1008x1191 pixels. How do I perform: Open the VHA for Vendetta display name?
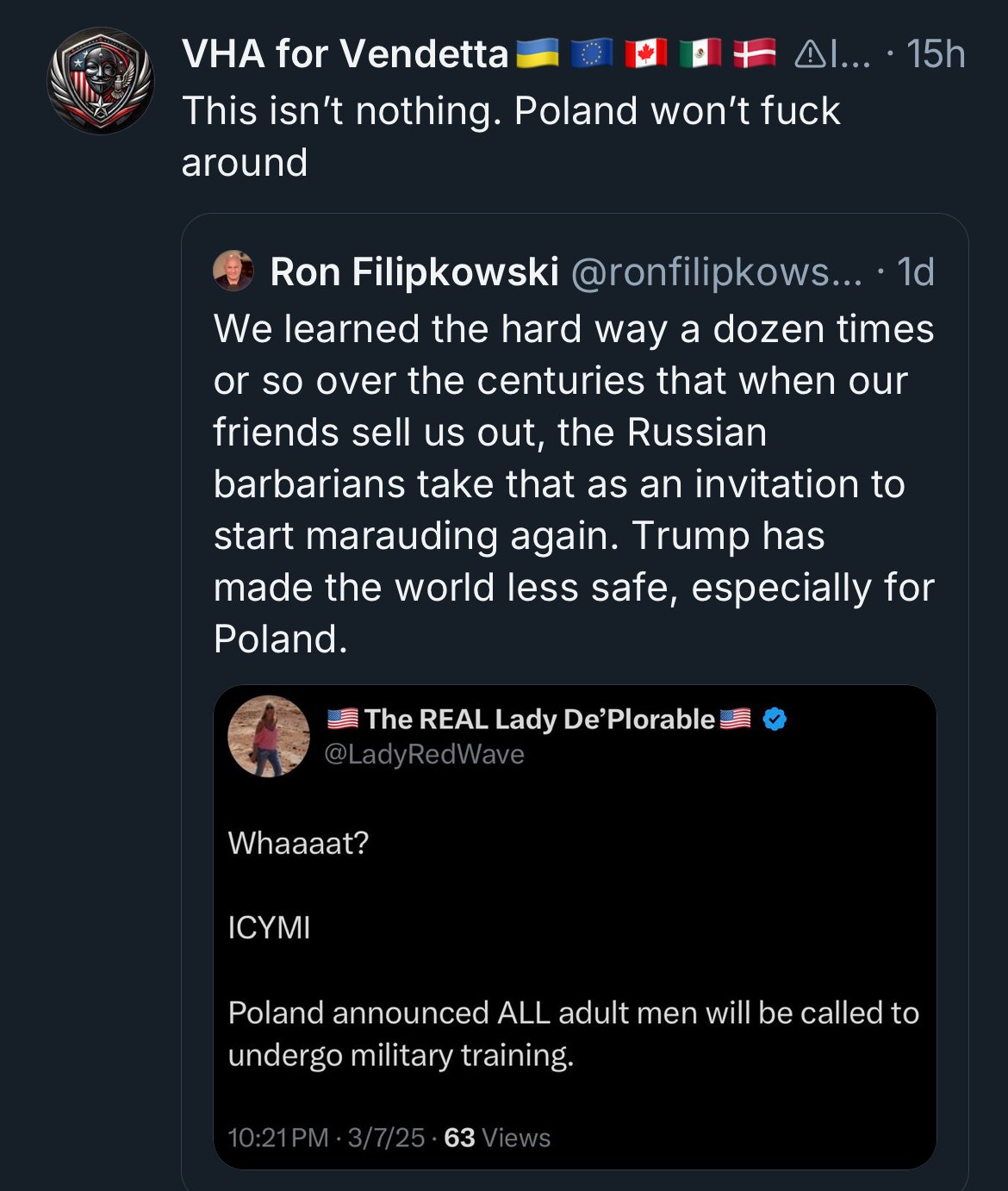(x=345, y=54)
